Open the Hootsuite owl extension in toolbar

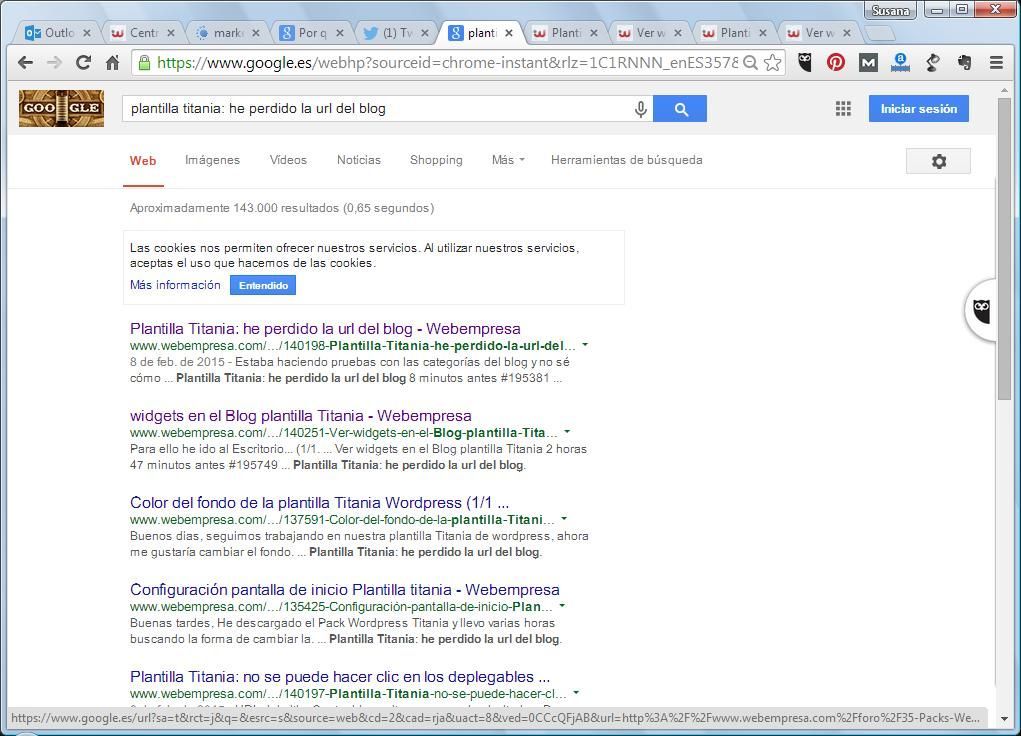[805, 63]
